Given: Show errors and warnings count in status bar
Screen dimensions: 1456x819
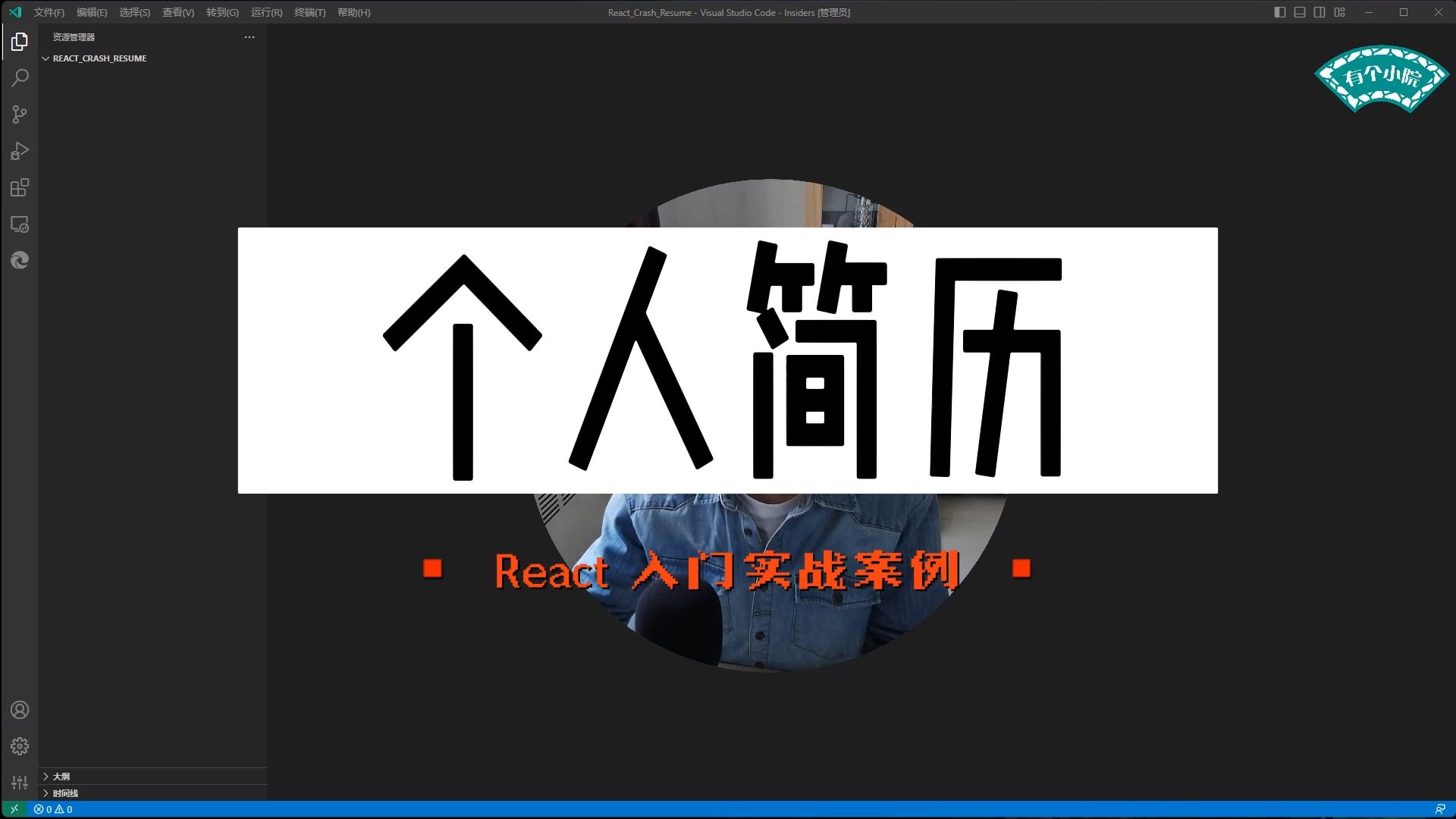Looking at the screenshot, I should 53,809.
